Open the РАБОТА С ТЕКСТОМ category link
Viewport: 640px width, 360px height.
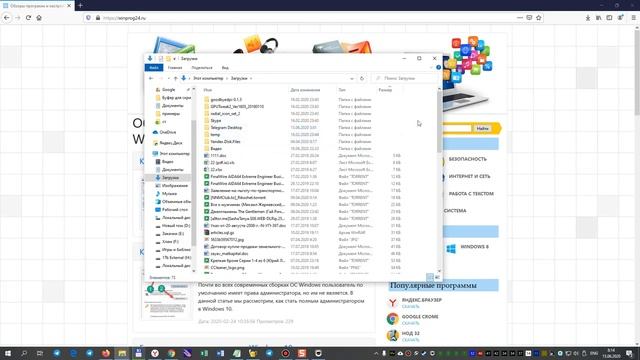pyautogui.click(x=471, y=194)
